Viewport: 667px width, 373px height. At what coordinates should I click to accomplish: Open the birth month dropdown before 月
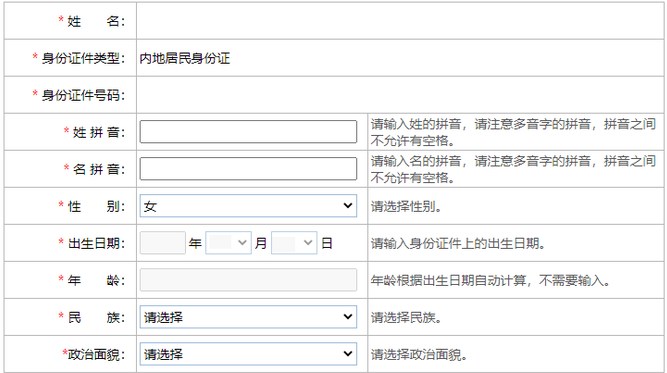pyautogui.click(x=228, y=243)
